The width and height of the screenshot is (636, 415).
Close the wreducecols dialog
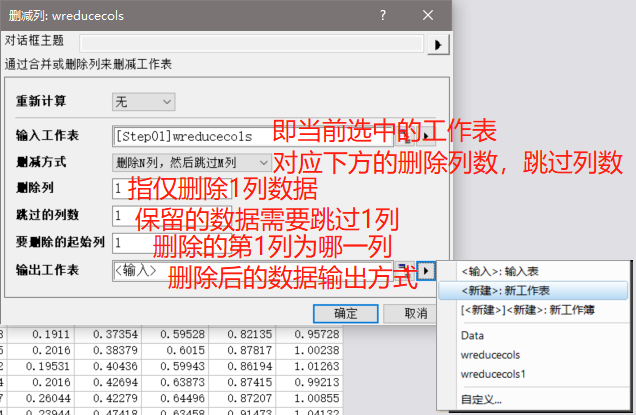click(428, 15)
